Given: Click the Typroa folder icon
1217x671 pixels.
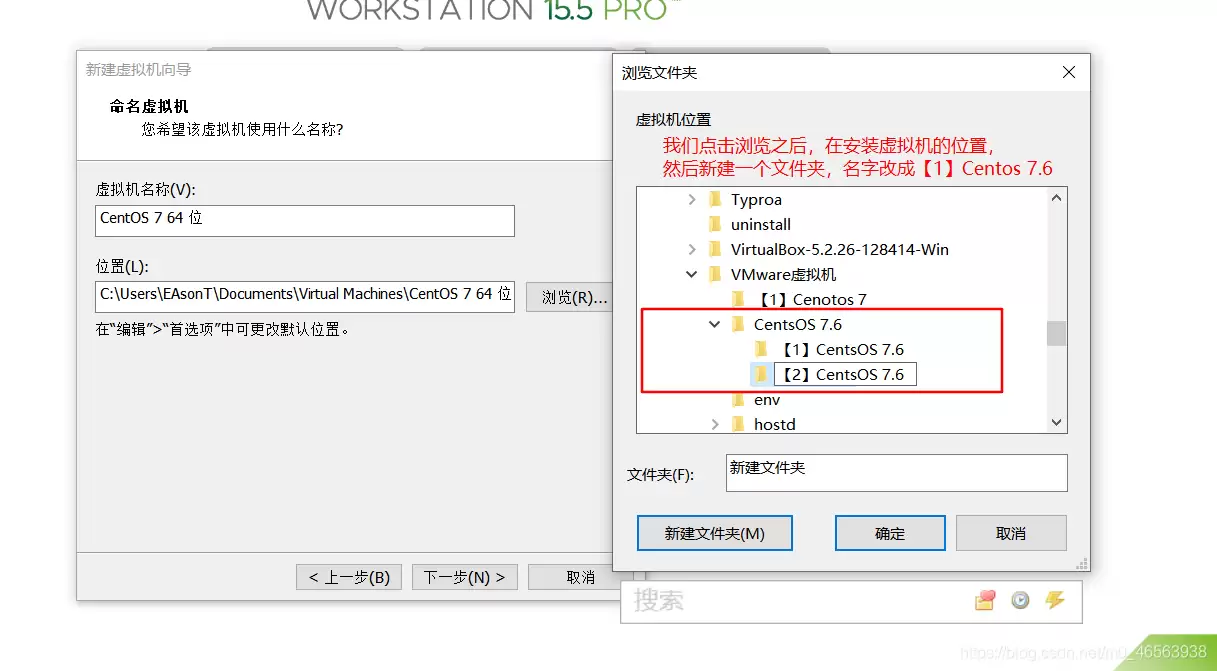Looking at the screenshot, I should (x=715, y=199).
